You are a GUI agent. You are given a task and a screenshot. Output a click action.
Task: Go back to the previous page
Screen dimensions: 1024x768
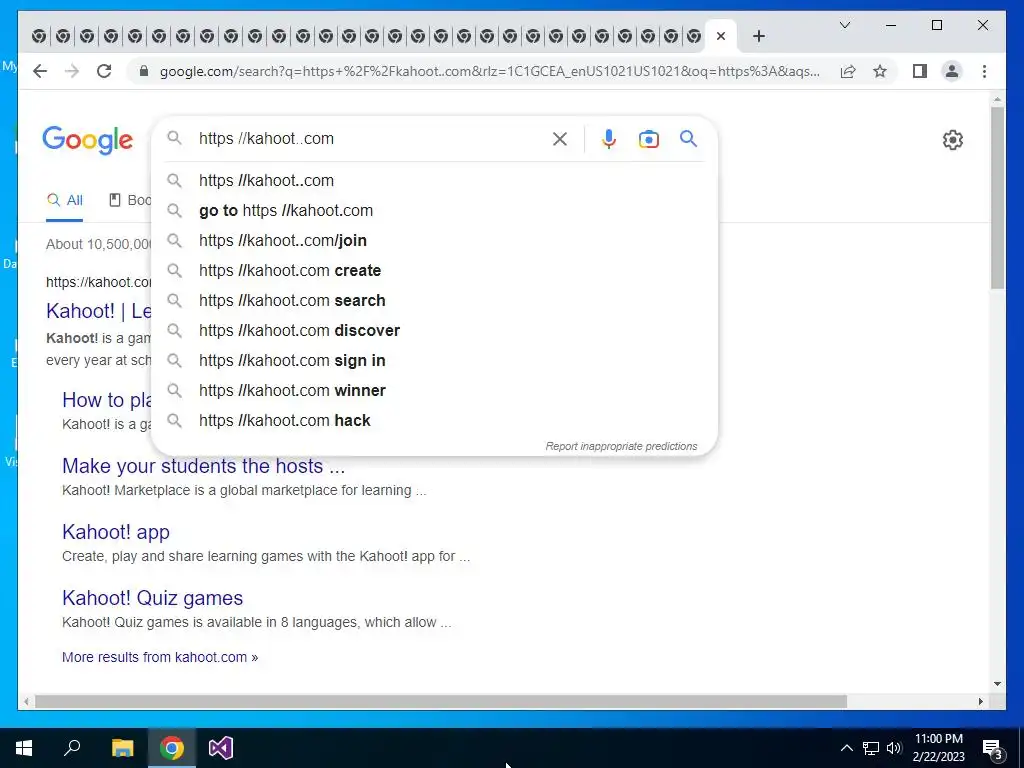[x=40, y=71]
